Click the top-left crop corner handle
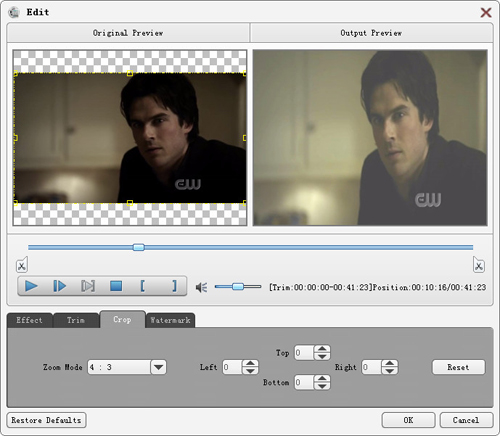Screen dimensions: 500x436 click(16, 73)
